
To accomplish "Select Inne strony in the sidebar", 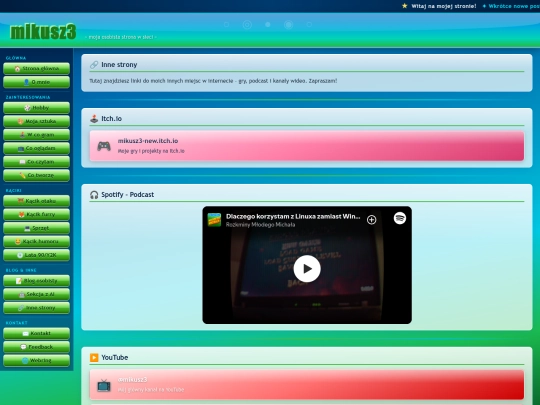I will point(36,308).
